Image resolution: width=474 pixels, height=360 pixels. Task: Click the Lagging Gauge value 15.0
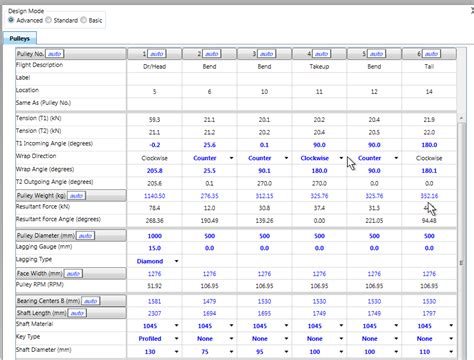(155, 248)
